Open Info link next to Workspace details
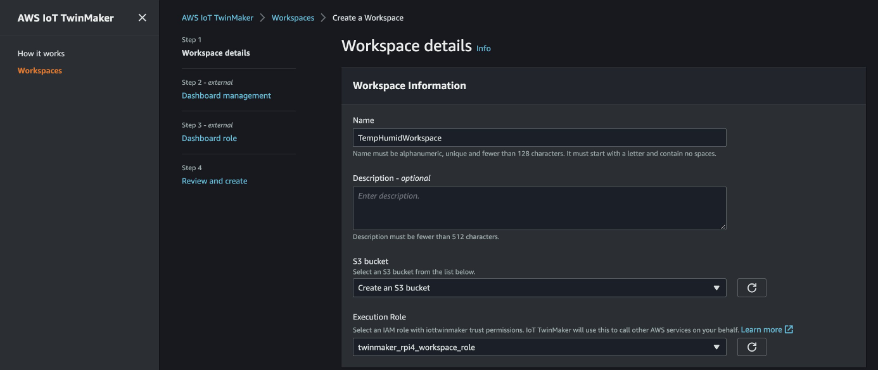 pyautogui.click(x=483, y=49)
